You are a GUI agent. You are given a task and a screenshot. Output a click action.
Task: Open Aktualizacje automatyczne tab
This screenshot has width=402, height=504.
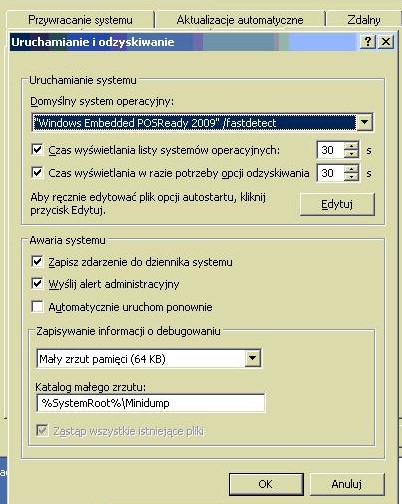tap(240, 20)
